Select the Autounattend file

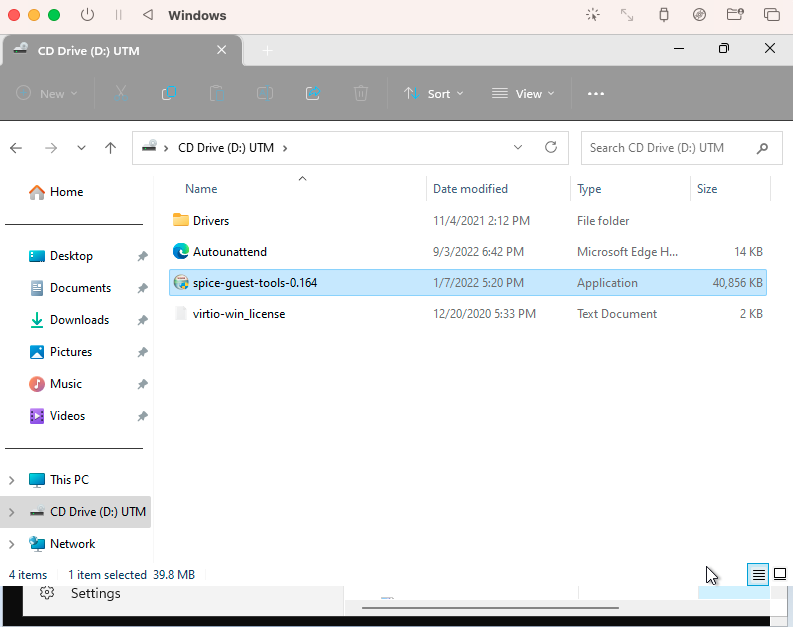(x=468, y=252)
